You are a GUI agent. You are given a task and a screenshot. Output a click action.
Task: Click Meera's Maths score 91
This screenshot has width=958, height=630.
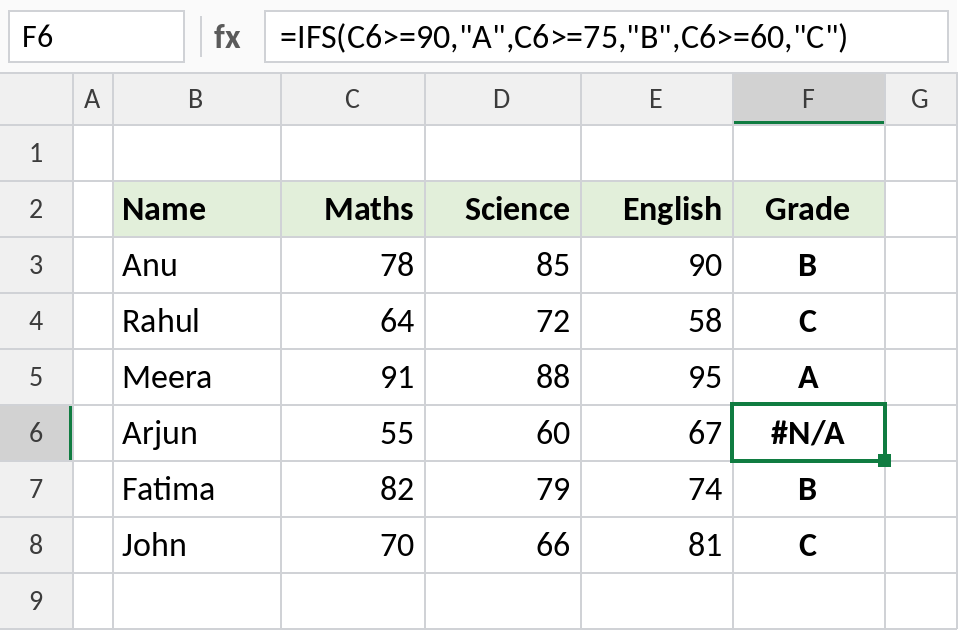353,377
